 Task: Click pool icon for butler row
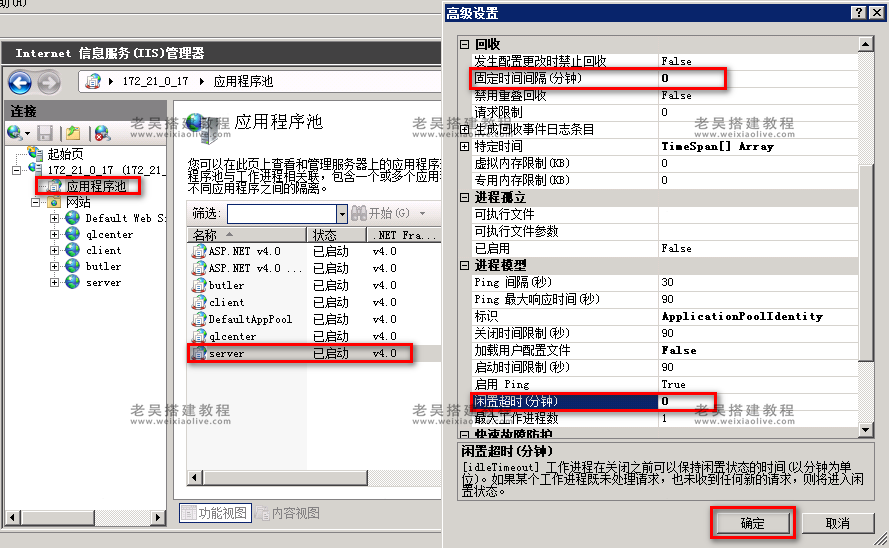tap(198, 285)
